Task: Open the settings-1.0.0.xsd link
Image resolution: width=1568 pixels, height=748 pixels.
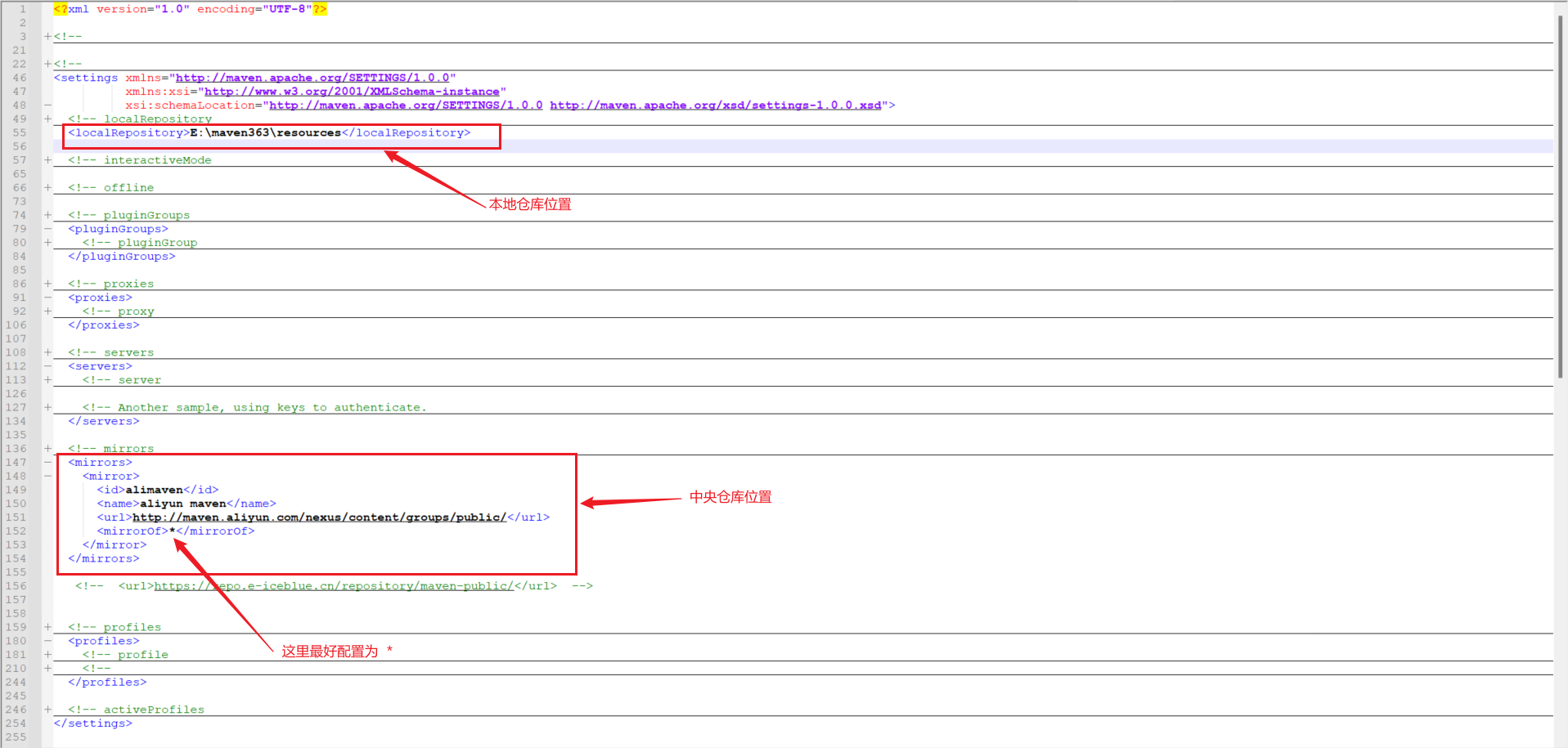Action: [x=716, y=105]
